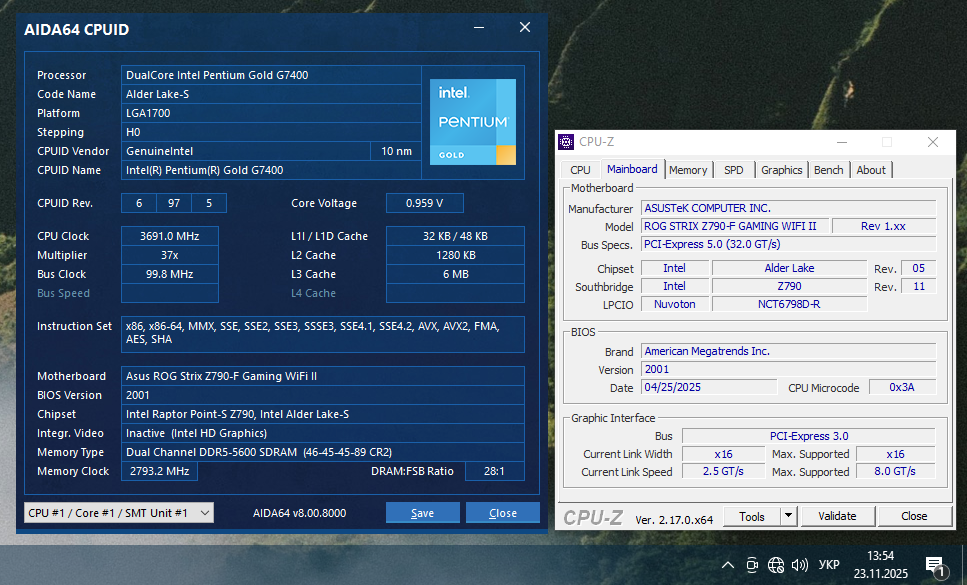
Task: Click the CPU Microcode 0x3A field
Action: pyautogui.click(x=902, y=387)
